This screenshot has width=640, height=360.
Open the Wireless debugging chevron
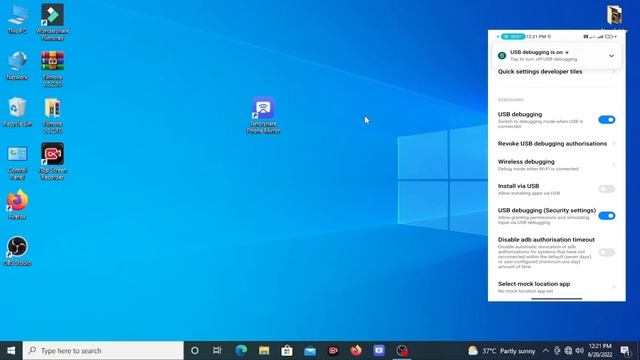pos(614,164)
